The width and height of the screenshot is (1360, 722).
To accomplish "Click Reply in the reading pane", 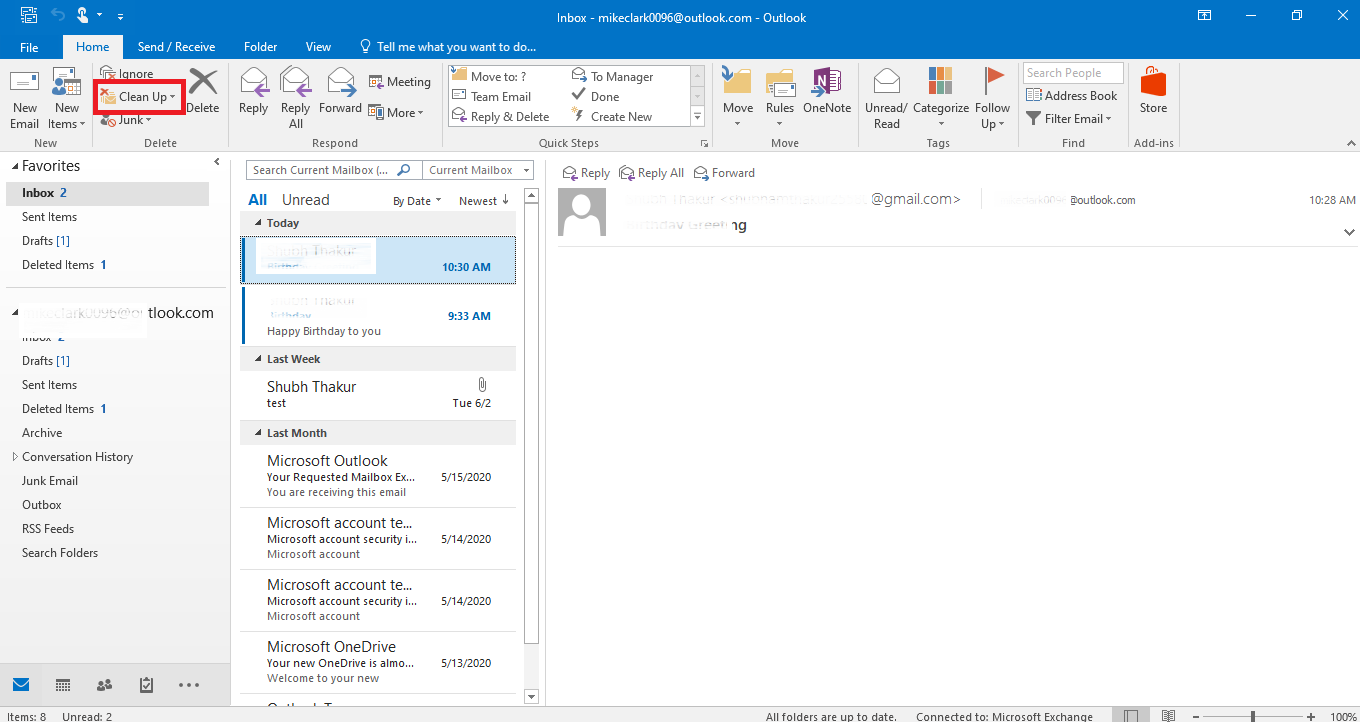I will click(x=586, y=173).
